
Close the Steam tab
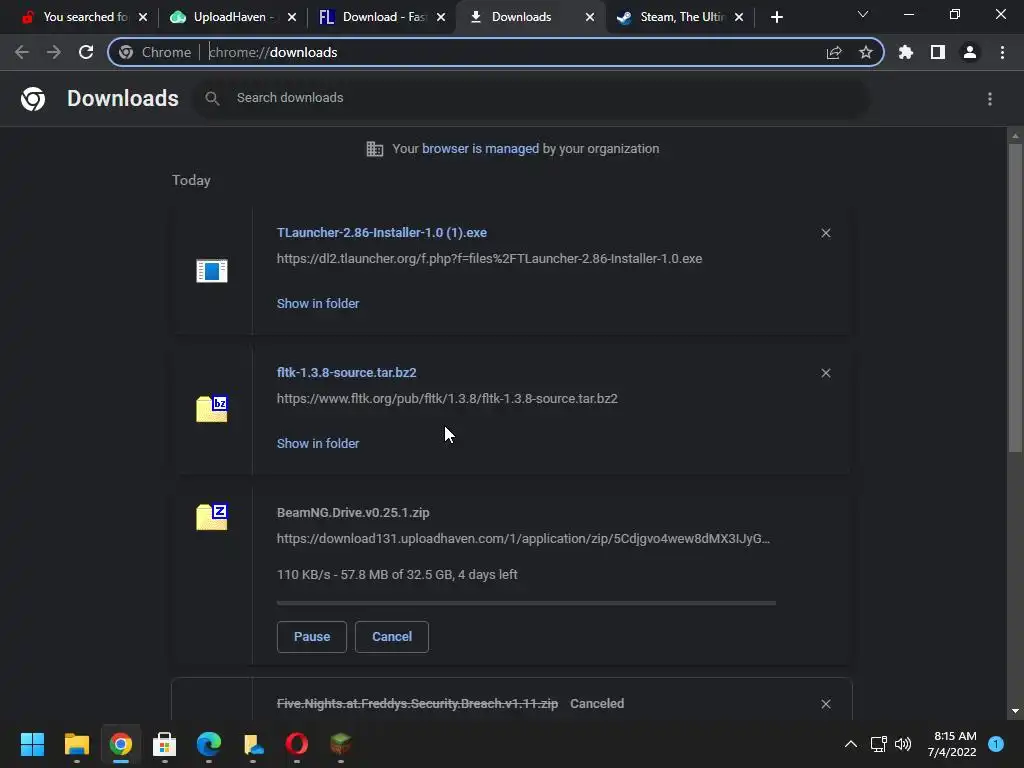coord(739,17)
